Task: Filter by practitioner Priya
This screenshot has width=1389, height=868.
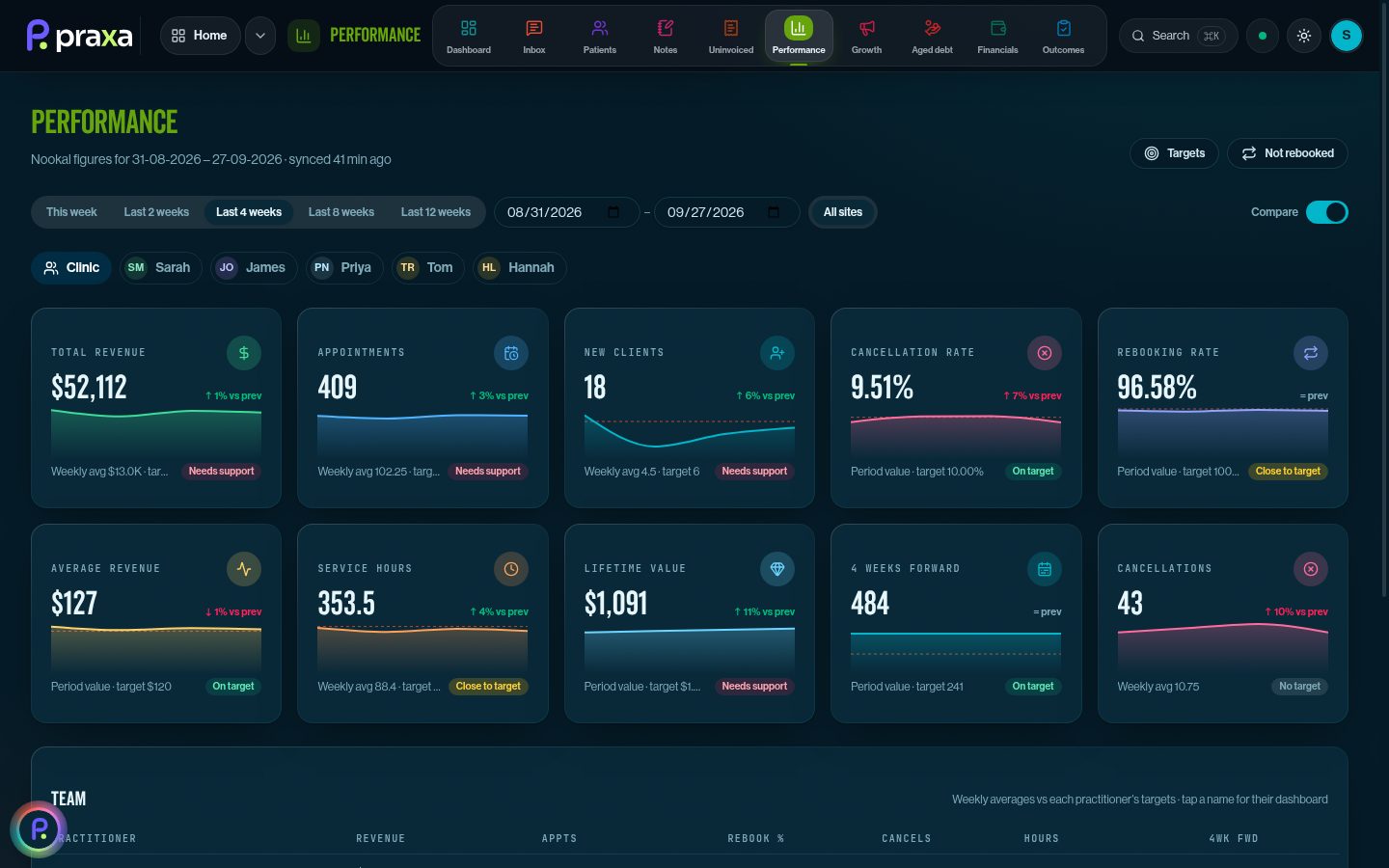Action: [344, 267]
